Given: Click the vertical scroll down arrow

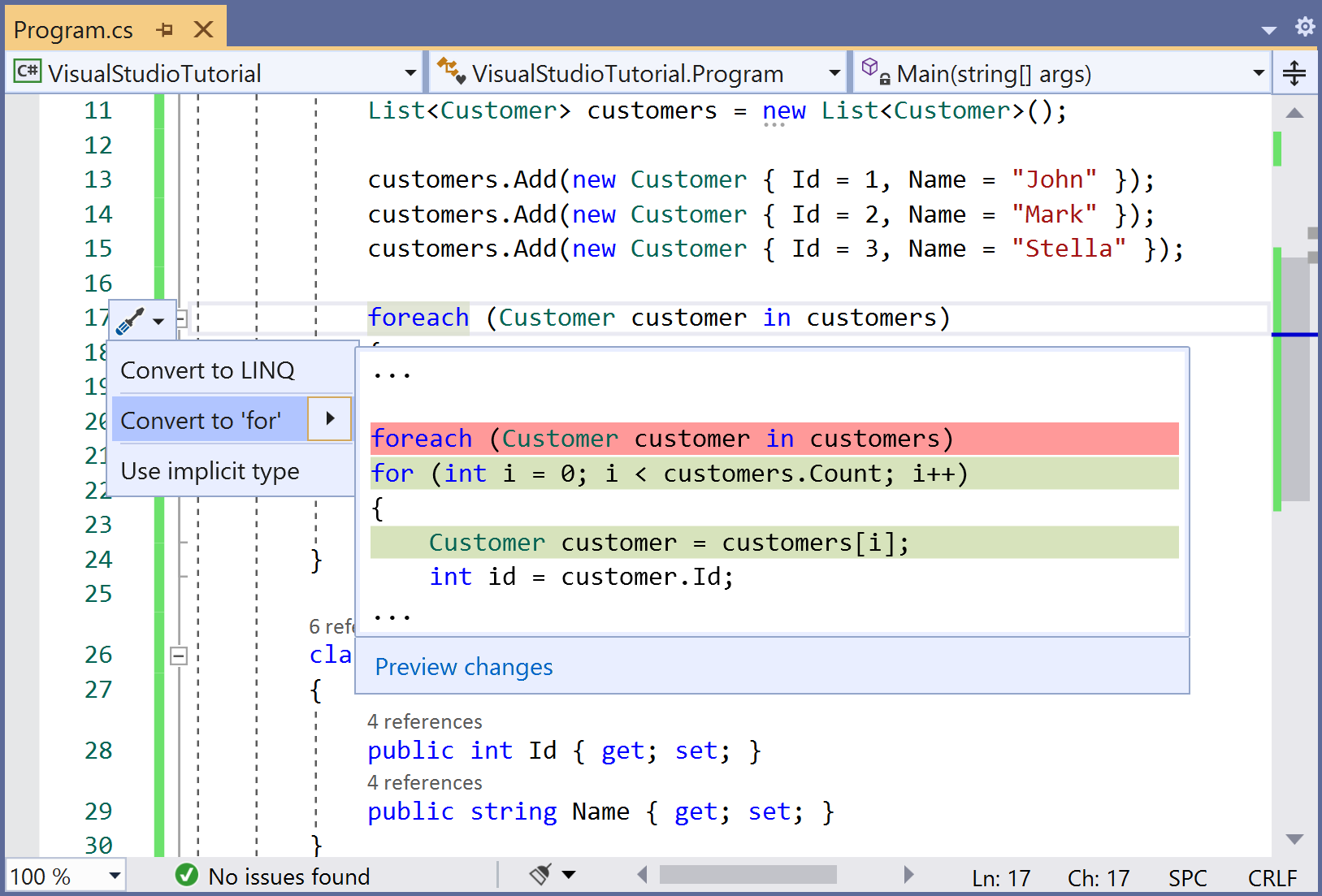Looking at the screenshot, I should pyautogui.click(x=1295, y=839).
